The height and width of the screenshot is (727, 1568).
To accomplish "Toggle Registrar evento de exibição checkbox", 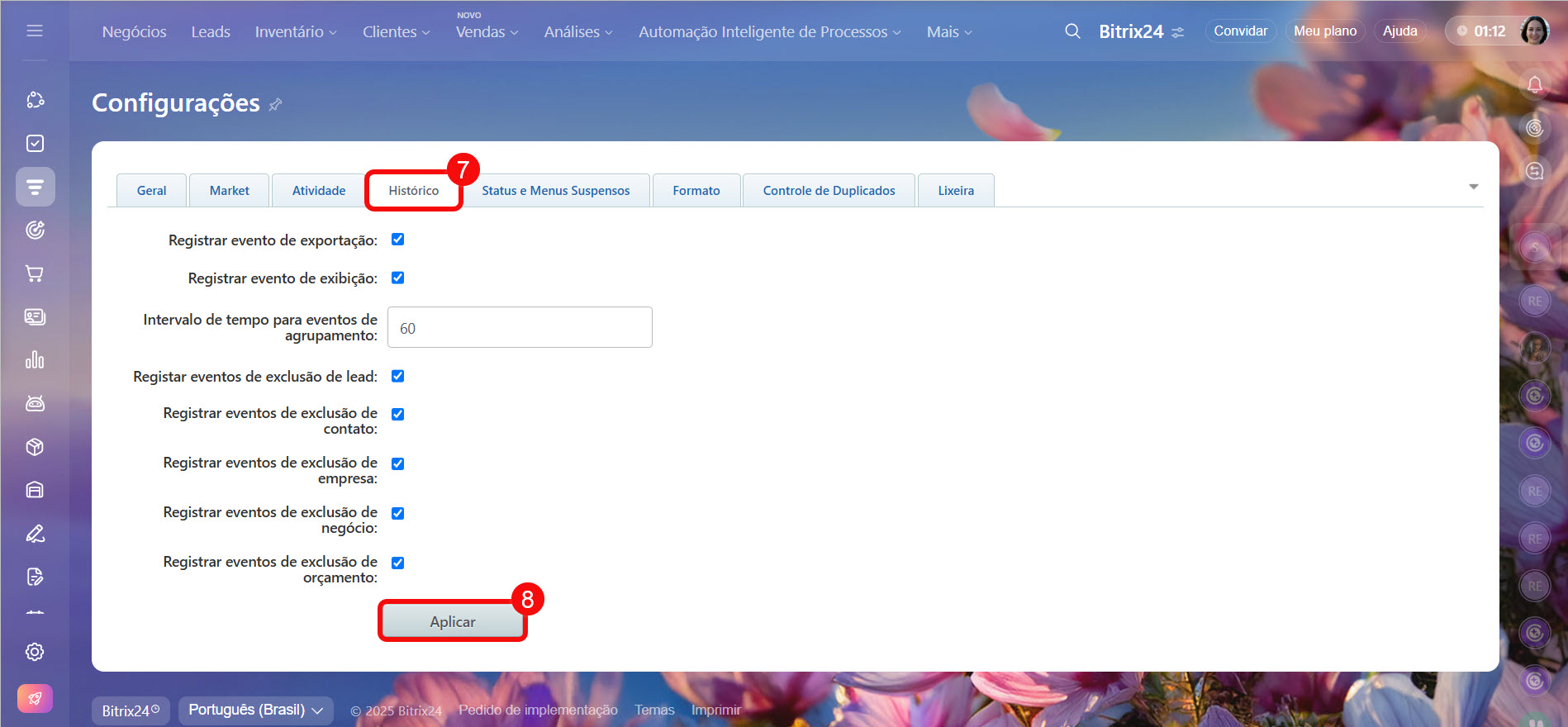I will (x=397, y=278).
